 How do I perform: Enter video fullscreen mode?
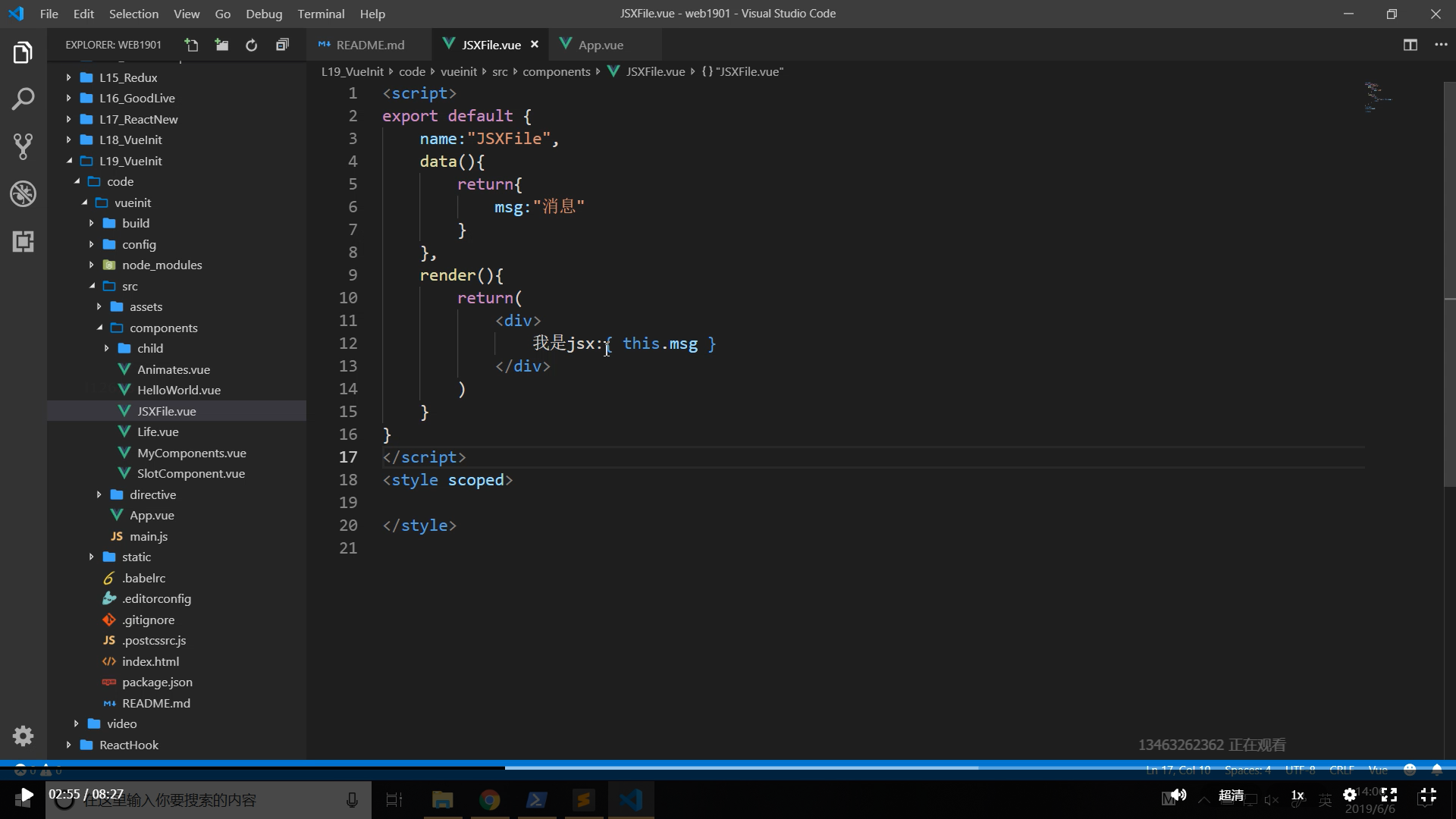click(1389, 795)
